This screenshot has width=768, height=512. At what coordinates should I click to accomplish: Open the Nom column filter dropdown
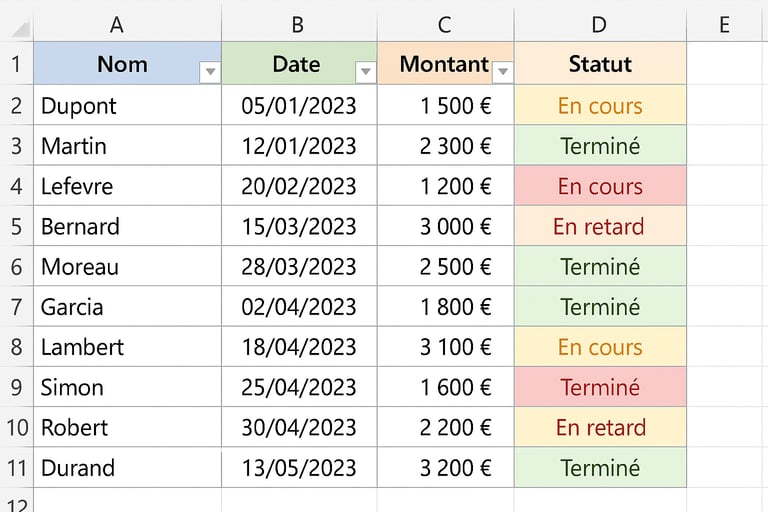(x=210, y=72)
